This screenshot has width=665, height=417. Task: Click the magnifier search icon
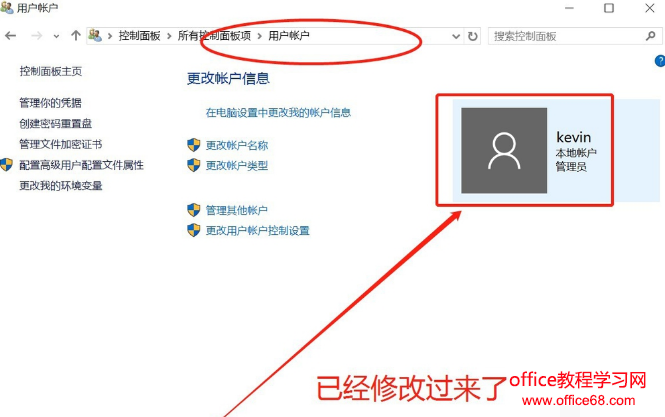tap(651, 36)
